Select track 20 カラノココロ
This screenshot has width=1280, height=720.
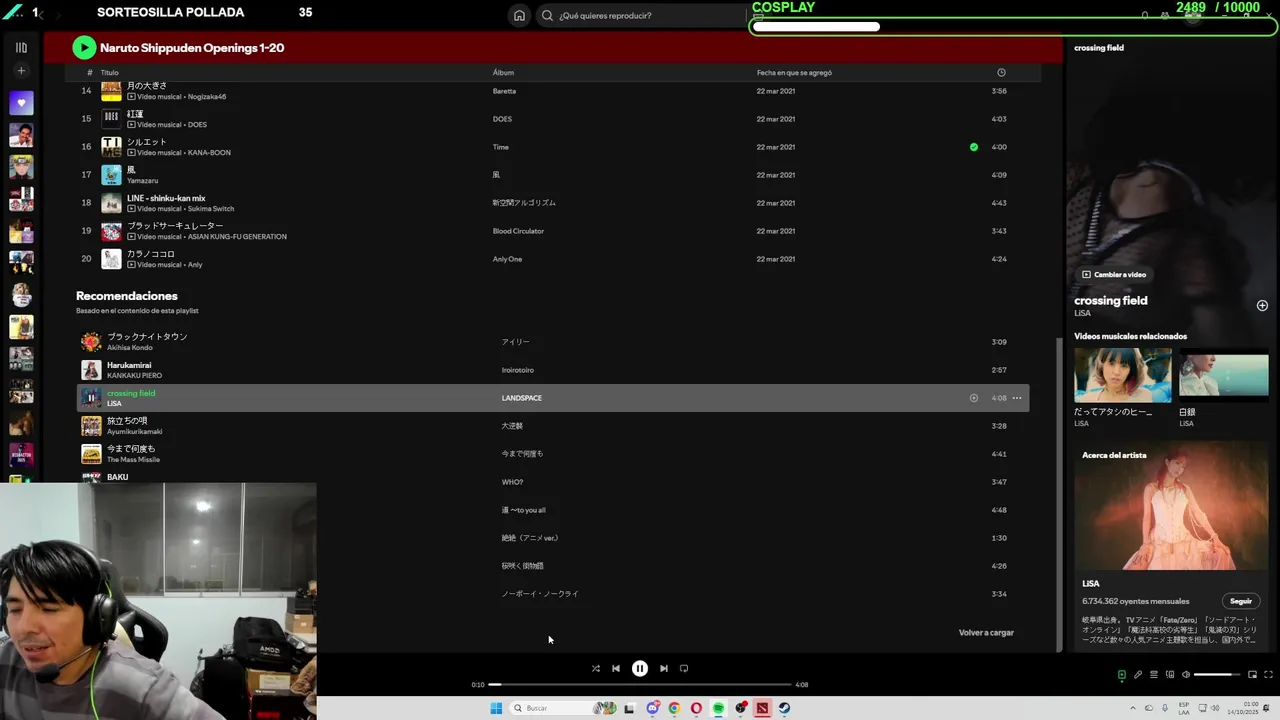click(553, 259)
